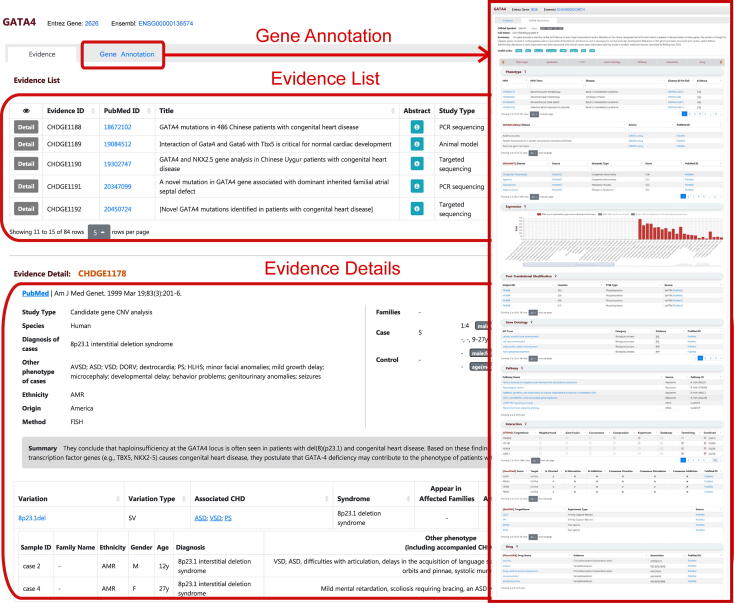The image size is (734, 603).
Task: Open abstract info icon for CHDGE1192
Action: (x=417, y=208)
